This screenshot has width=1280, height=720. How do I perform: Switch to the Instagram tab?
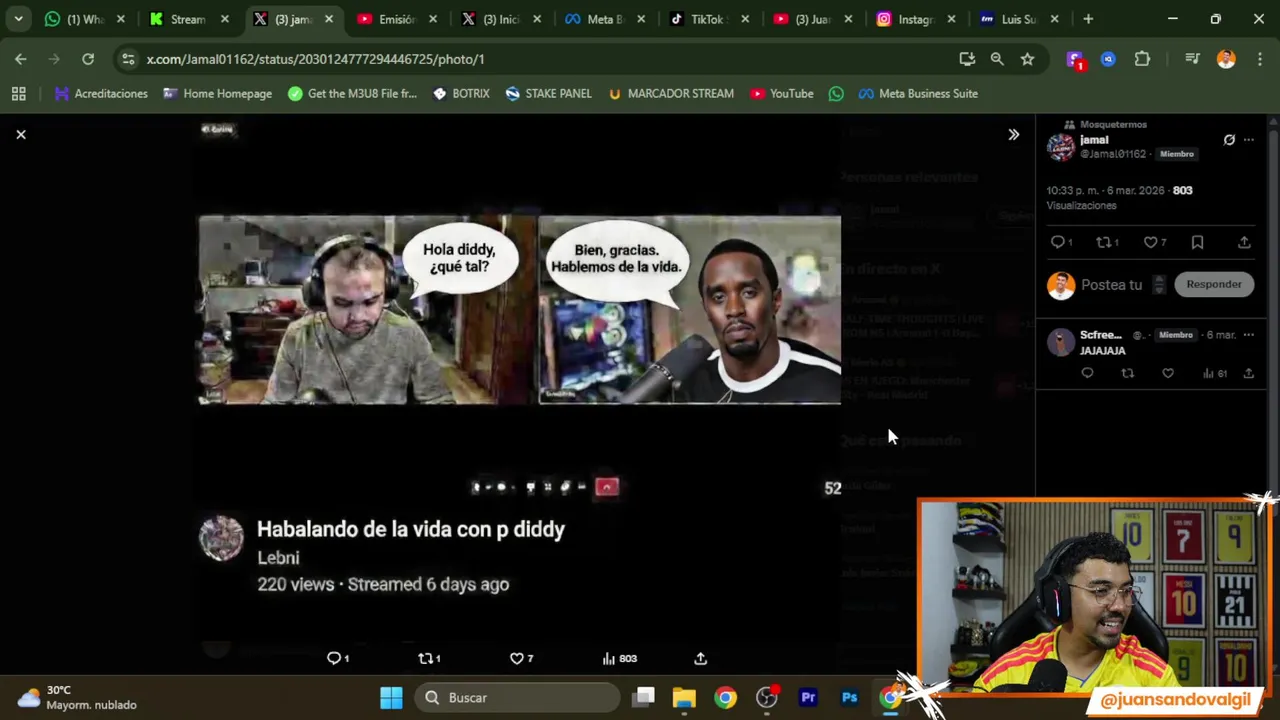coord(915,19)
